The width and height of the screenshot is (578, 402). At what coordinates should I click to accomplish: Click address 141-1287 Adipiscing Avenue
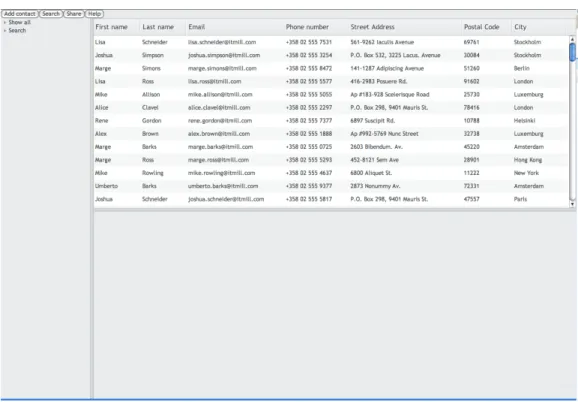tap(387, 69)
